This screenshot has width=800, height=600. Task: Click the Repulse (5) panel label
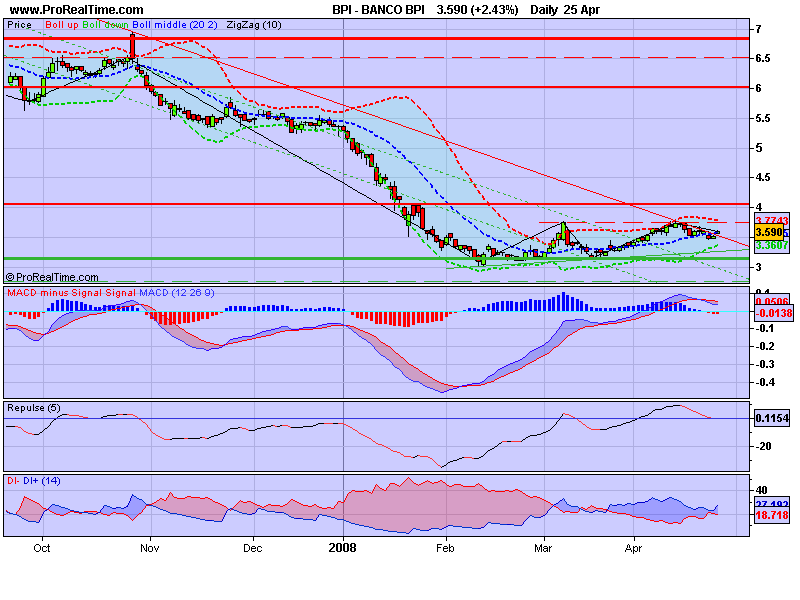[x=32, y=408]
